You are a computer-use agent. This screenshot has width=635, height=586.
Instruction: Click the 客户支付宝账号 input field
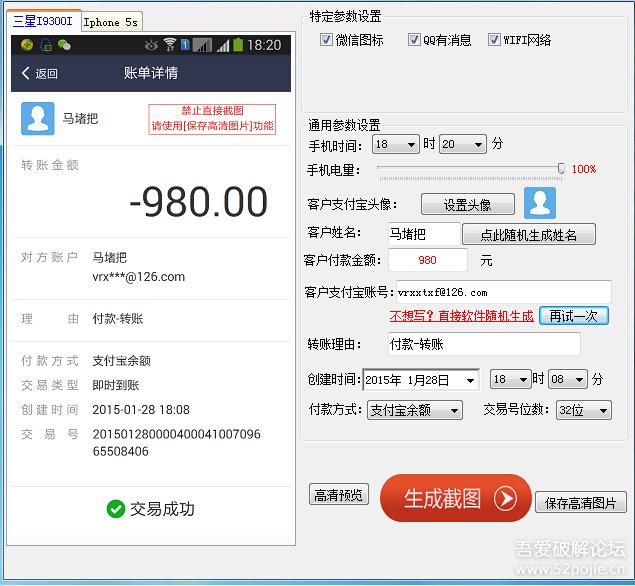click(503, 292)
